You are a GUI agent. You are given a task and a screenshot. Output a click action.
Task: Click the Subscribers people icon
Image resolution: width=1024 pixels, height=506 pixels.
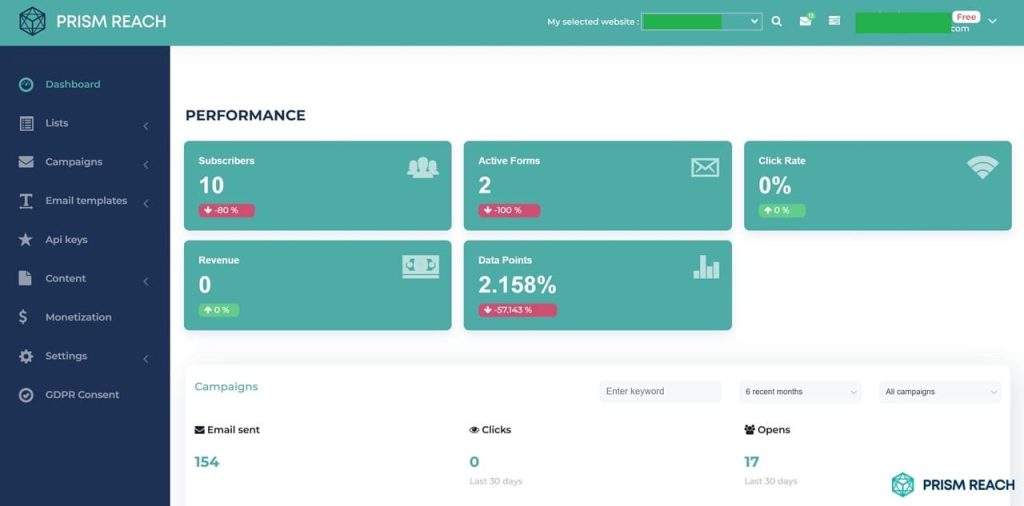tap(423, 168)
